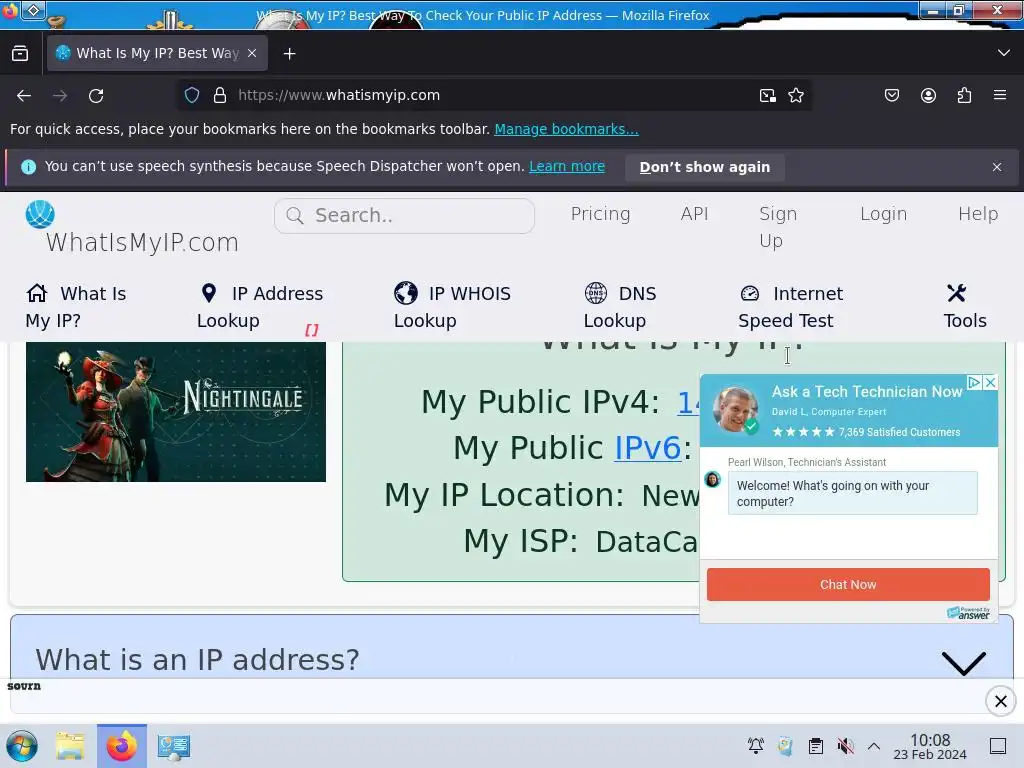Go to the Login page
The height and width of the screenshot is (768, 1024).
tap(883, 214)
